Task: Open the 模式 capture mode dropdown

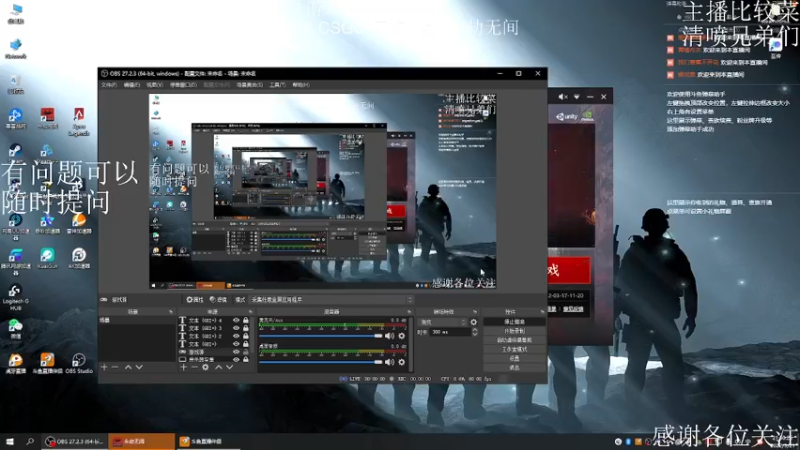Action: [331, 299]
